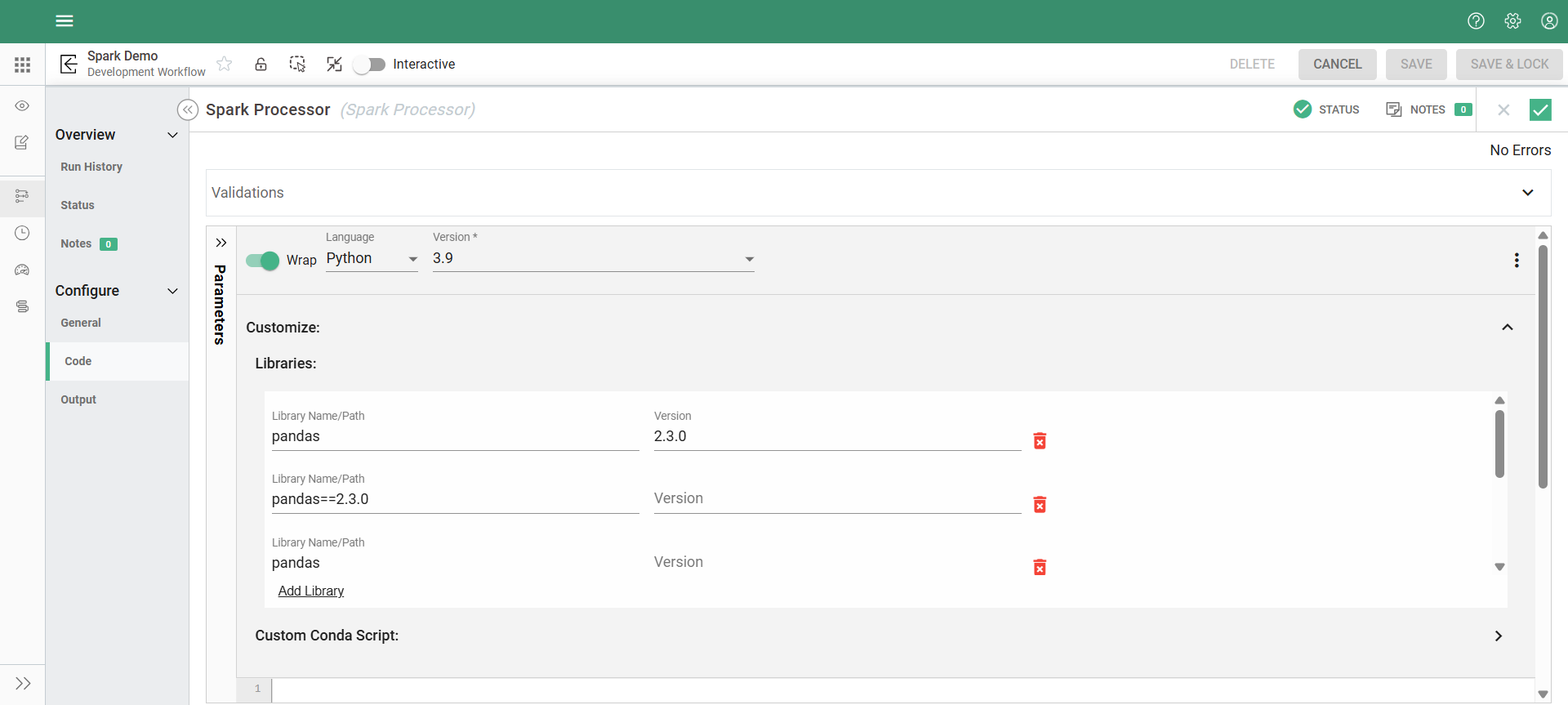Click the help question mark icon
This screenshot has height=705, width=1568.
1476,21
